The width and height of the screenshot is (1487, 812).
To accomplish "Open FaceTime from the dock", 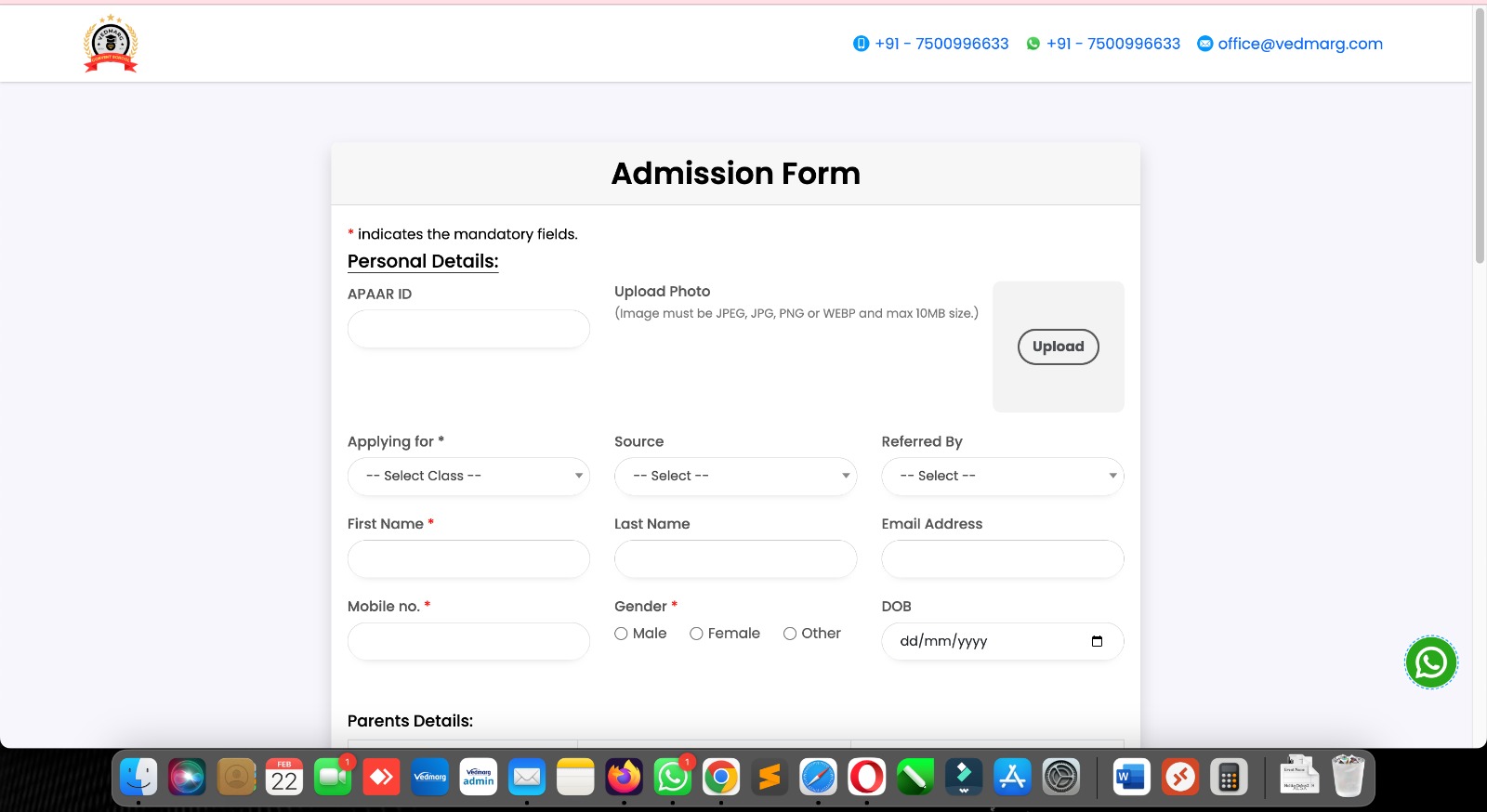I will [333, 777].
